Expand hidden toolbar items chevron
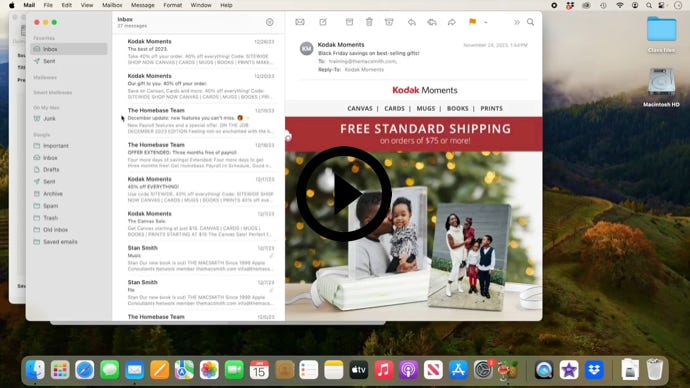The height and width of the screenshot is (388, 690). tap(517, 22)
